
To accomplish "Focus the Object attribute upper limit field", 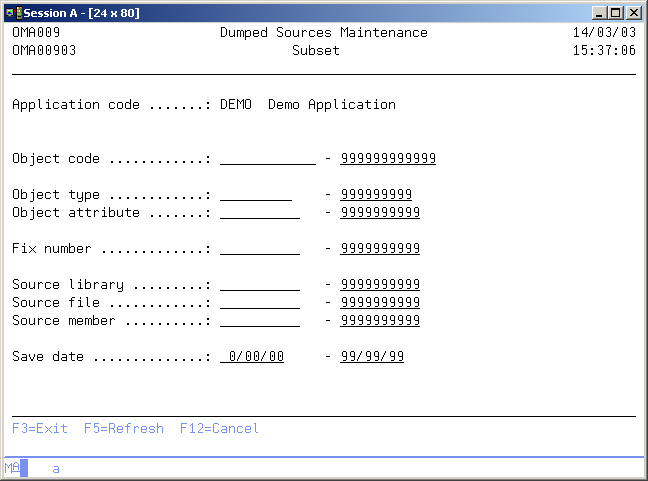I will pos(380,212).
